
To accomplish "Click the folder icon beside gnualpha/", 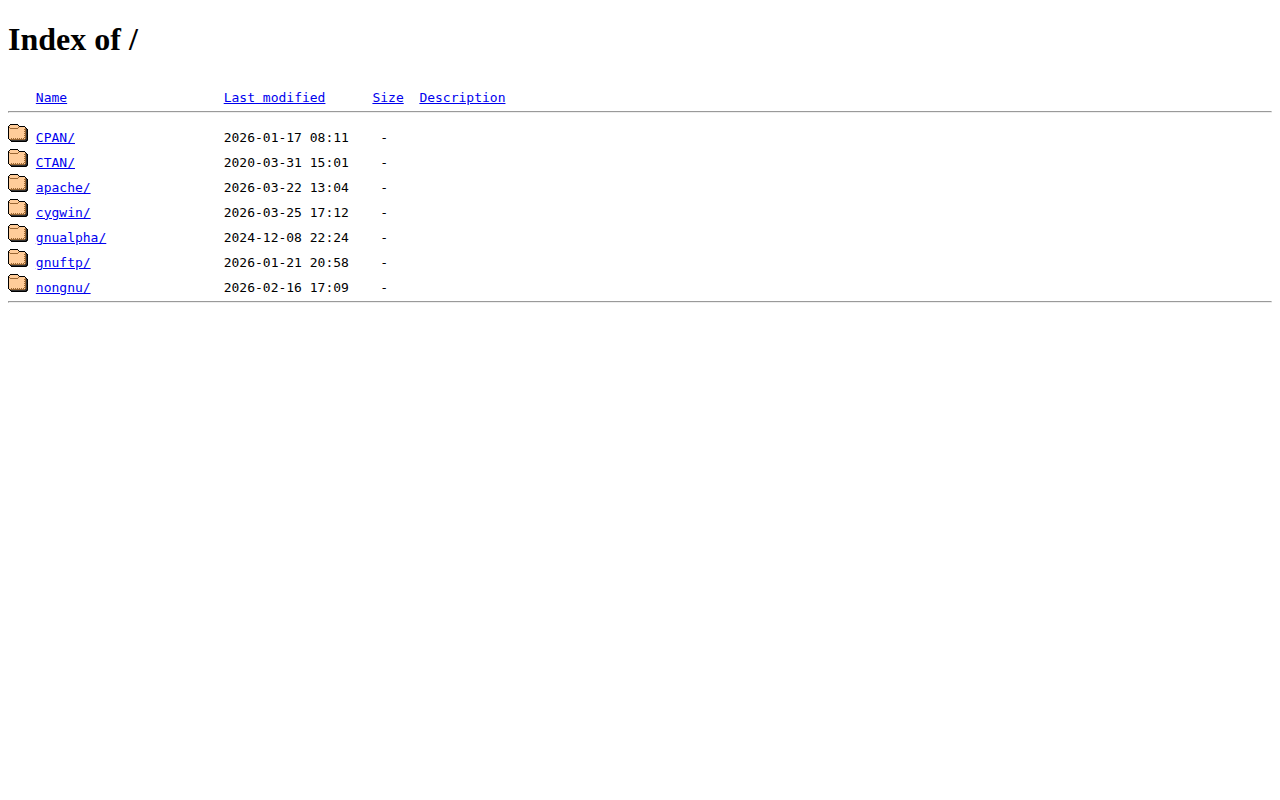I will tap(18, 234).
